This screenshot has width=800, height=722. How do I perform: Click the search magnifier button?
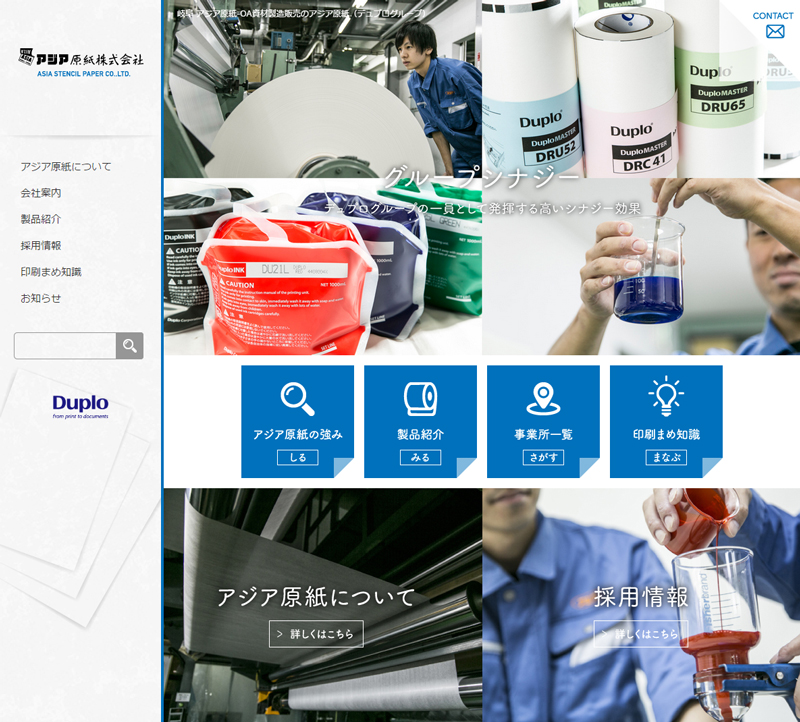pyautogui.click(x=130, y=346)
